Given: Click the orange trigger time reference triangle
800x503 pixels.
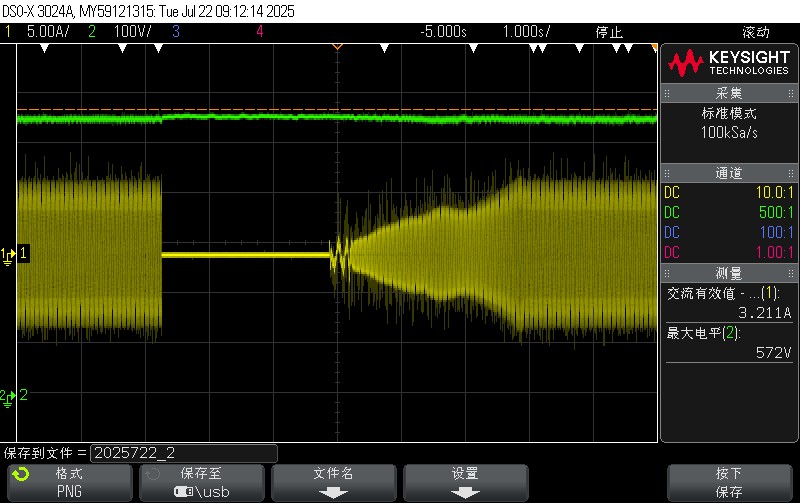Looking at the screenshot, I should tap(337, 47).
